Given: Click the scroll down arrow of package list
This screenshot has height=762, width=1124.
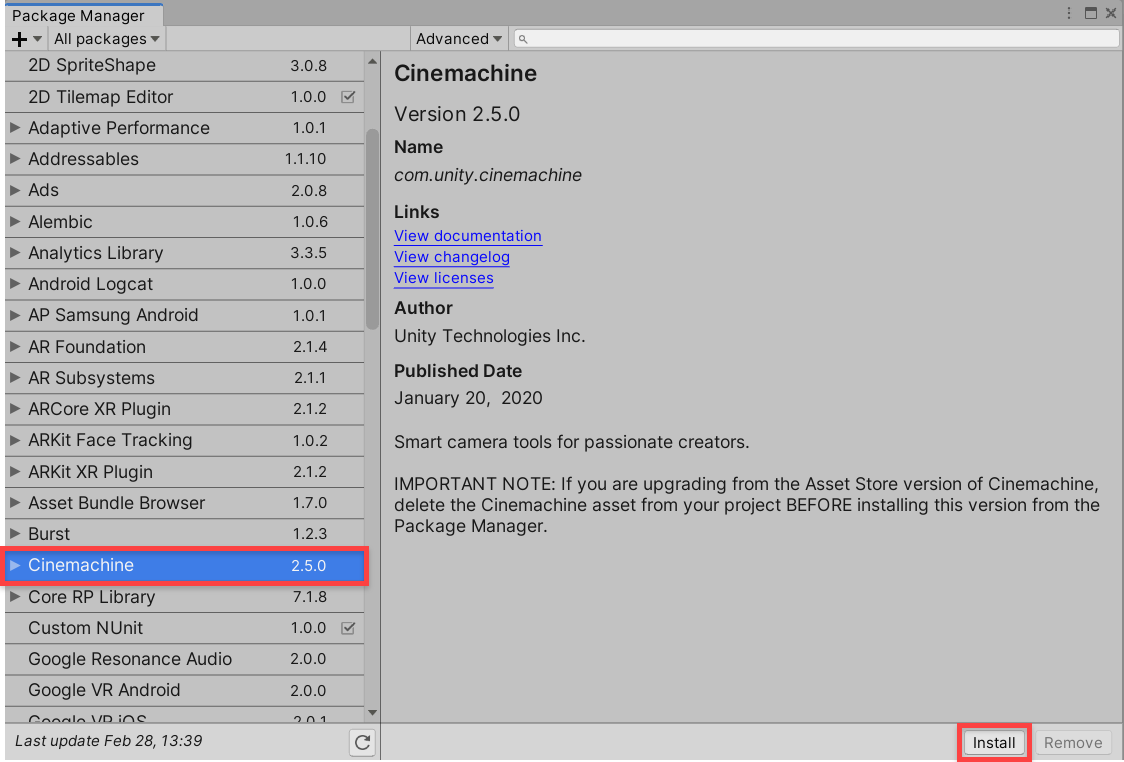Looking at the screenshot, I should (x=372, y=713).
